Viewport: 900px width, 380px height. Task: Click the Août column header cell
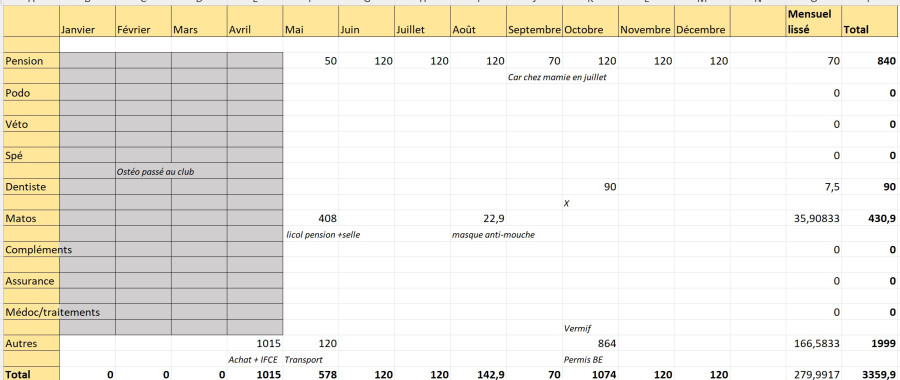478,22
